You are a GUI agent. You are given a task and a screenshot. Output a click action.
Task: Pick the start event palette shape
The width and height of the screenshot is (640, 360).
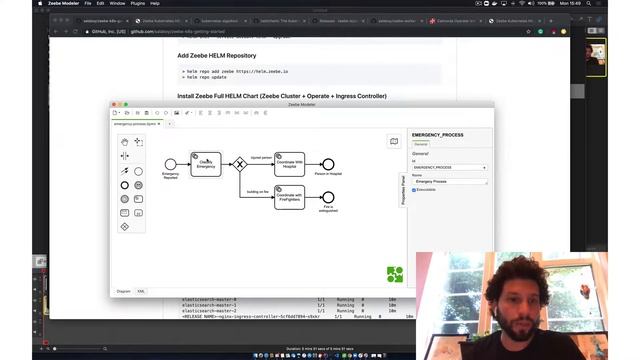[138, 171]
